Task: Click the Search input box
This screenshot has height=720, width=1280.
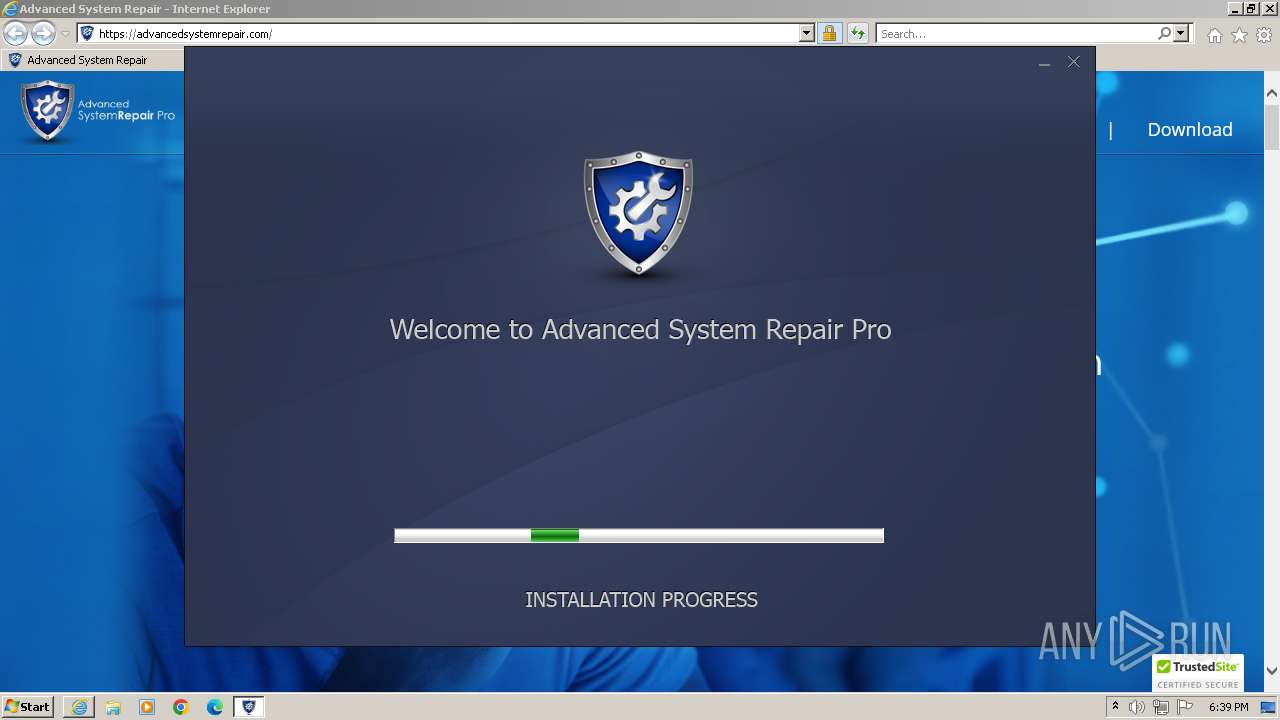Action: (1016, 33)
